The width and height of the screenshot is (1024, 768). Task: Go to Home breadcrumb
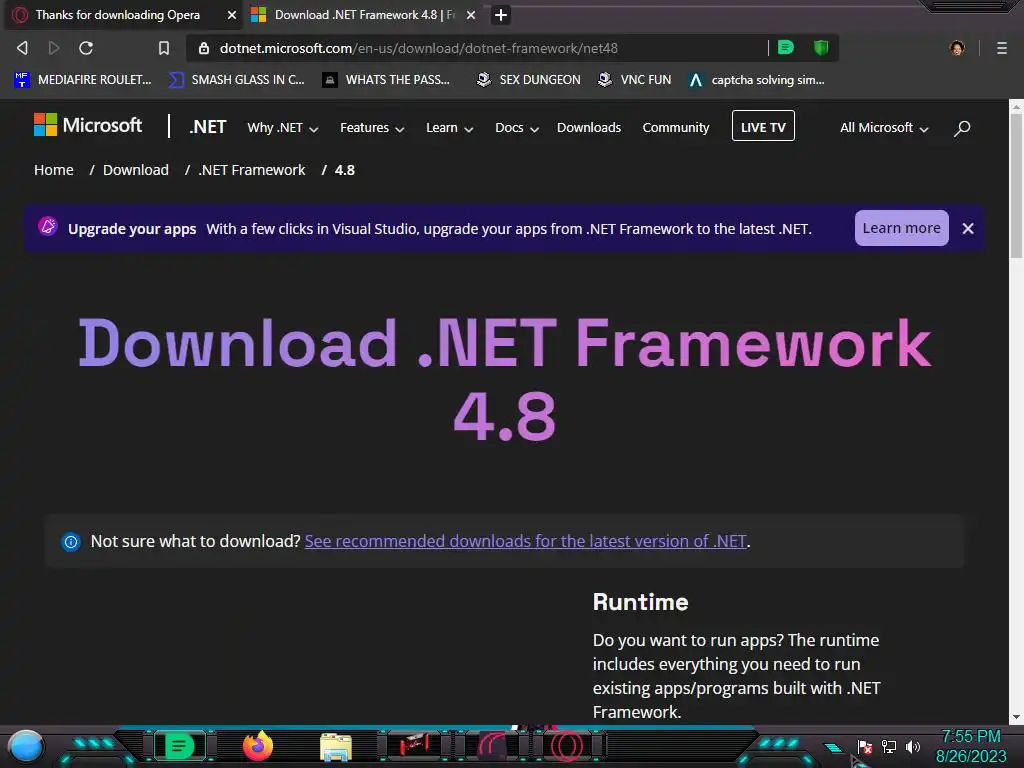pos(54,170)
